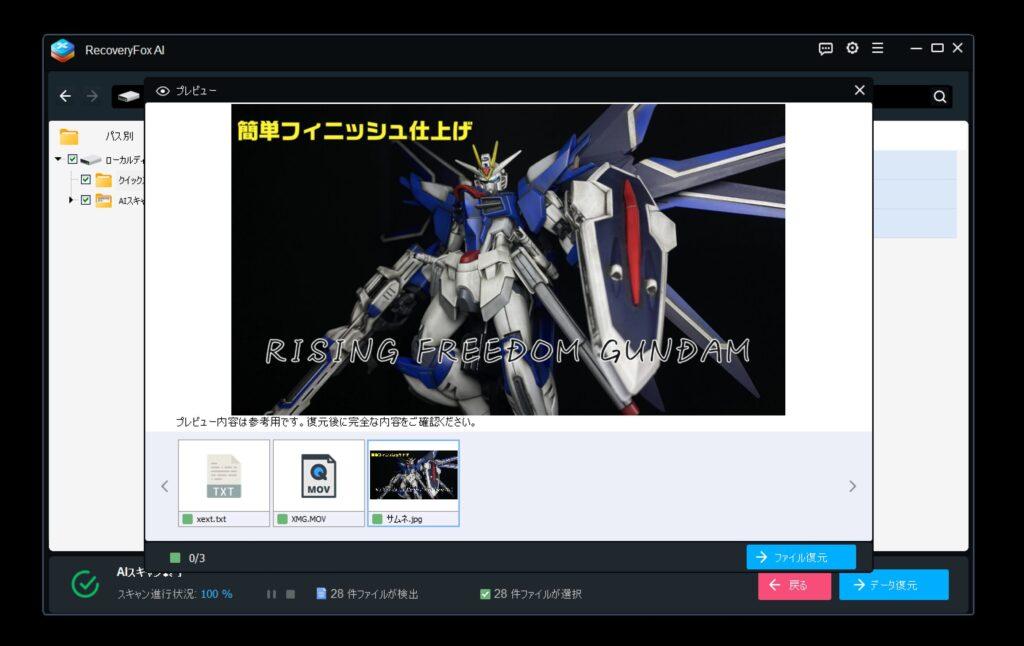Viewport: 1024px width, 646px height.
Task: Click the 100 % scan progress value
Action: pos(216,594)
